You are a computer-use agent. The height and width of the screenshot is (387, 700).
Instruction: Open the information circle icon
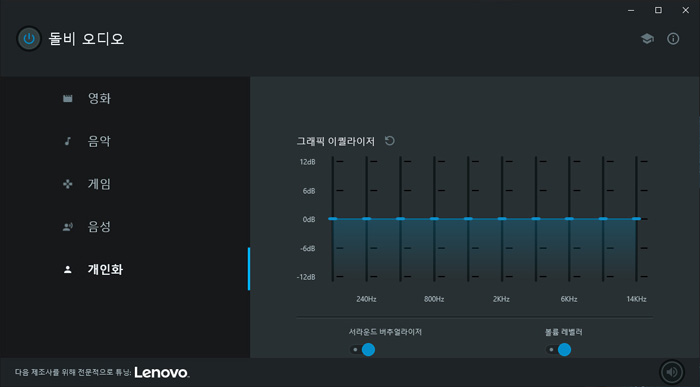pyautogui.click(x=673, y=39)
